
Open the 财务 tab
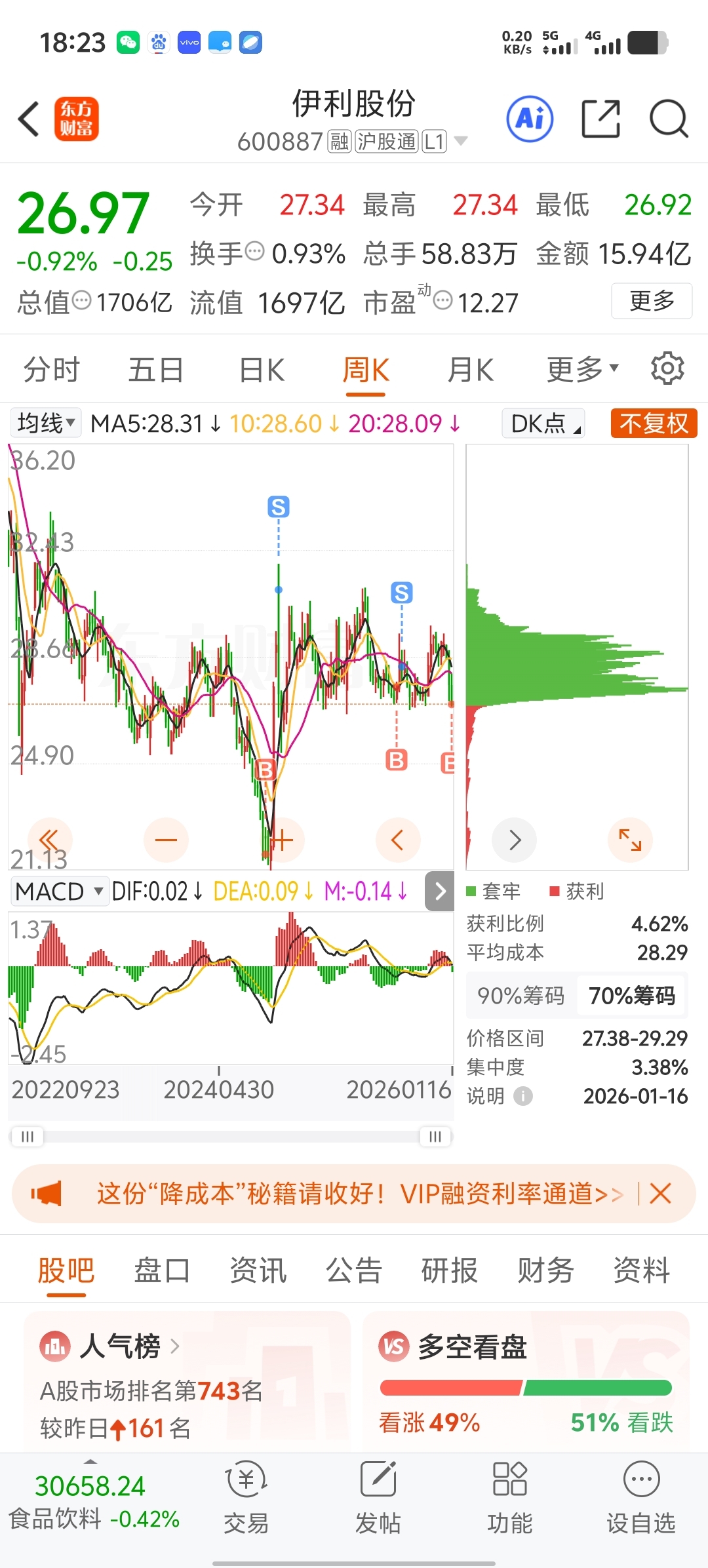[x=545, y=1270]
